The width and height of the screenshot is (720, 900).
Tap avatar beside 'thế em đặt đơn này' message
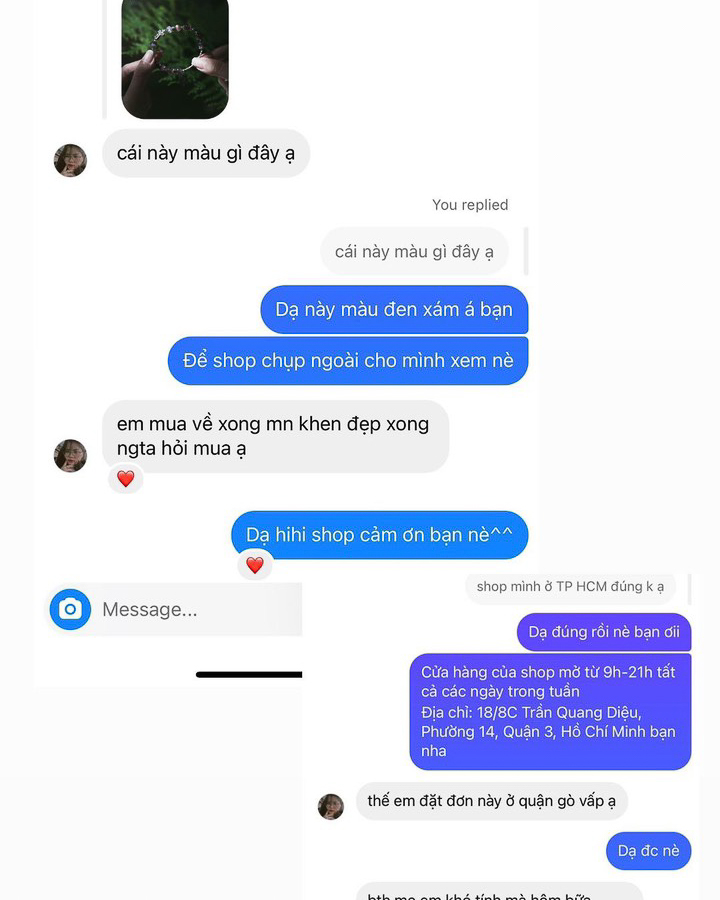click(331, 807)
